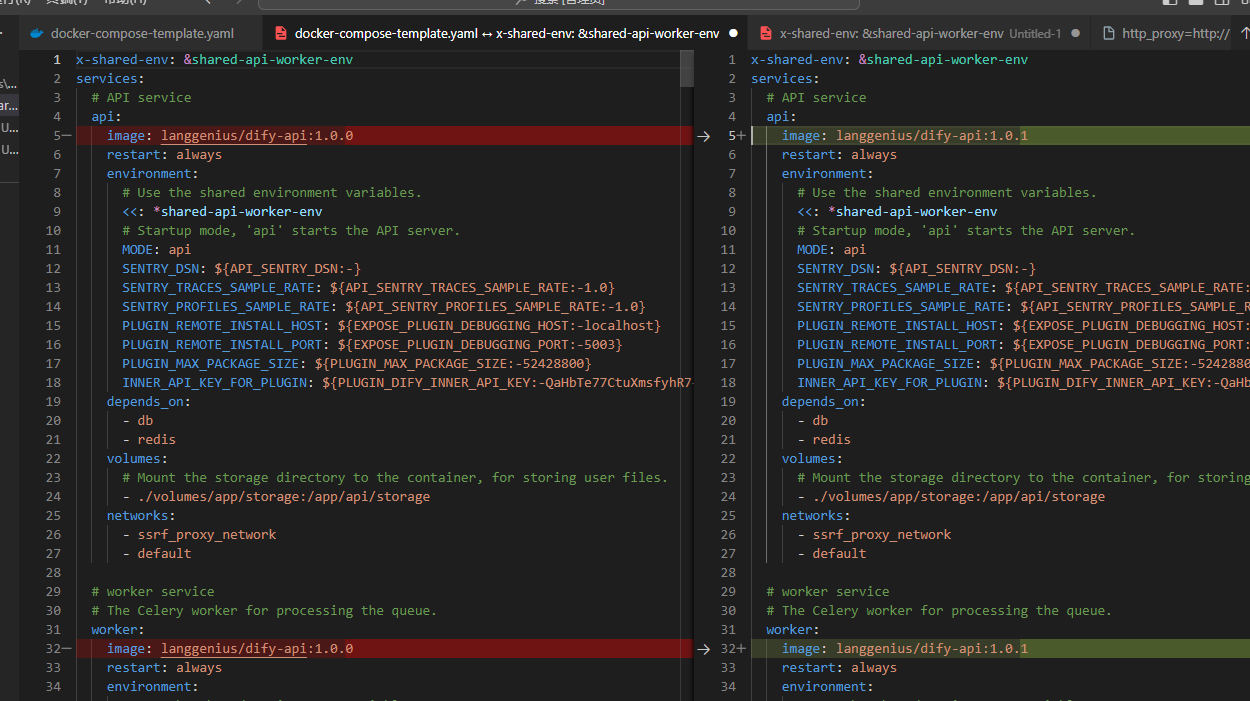Click 'MODE: api' in the left pane

156,249
